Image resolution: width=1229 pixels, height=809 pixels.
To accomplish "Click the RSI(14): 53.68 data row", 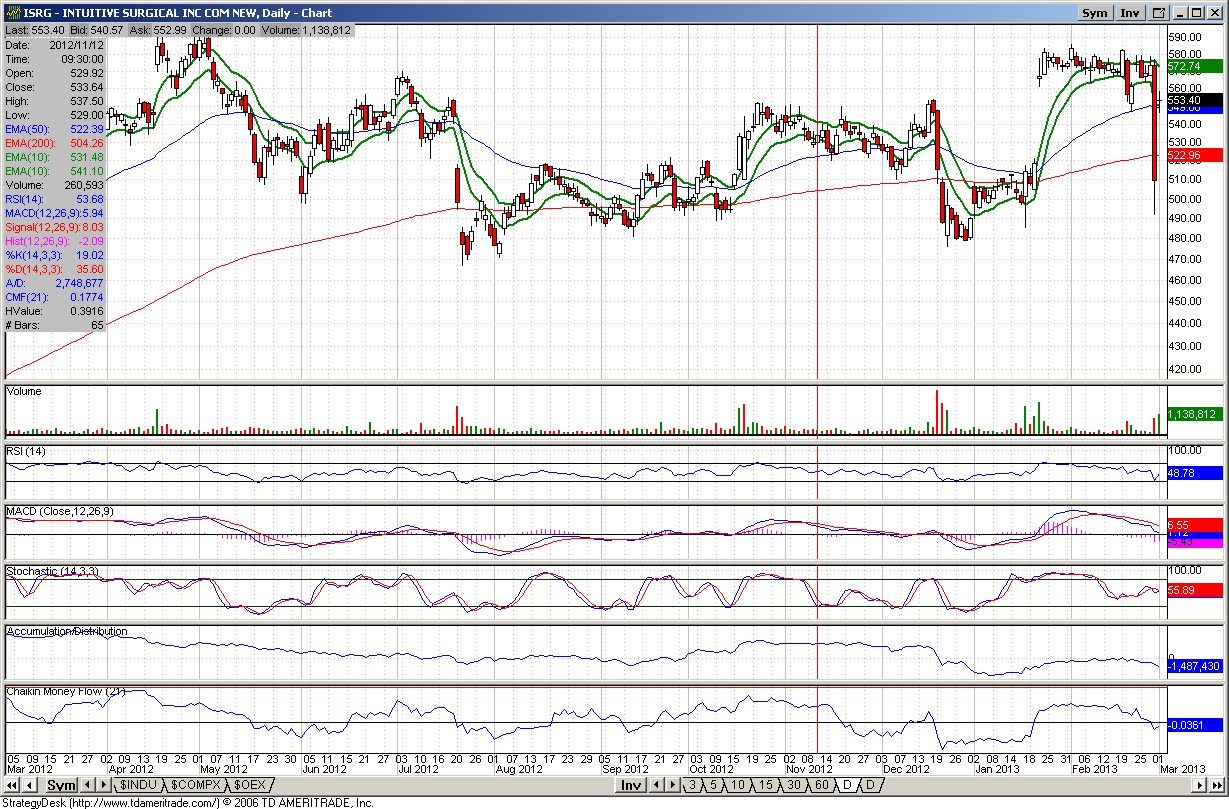I will [55, 199].
